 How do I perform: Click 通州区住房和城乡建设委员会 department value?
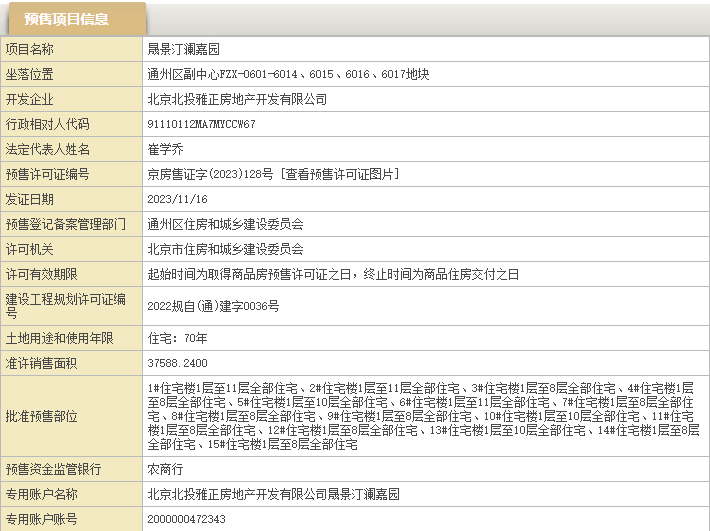click(225, 224)
